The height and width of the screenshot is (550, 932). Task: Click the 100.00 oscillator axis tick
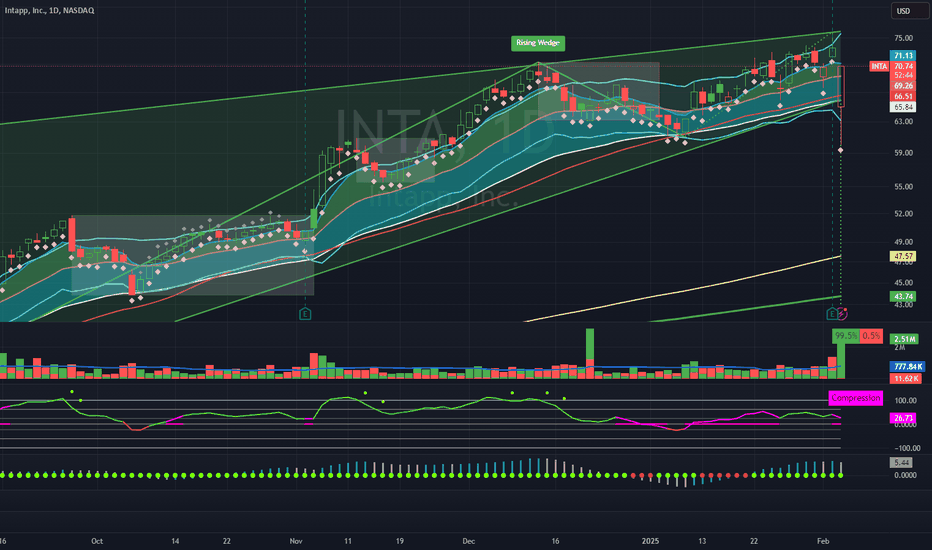click(905, 401)
